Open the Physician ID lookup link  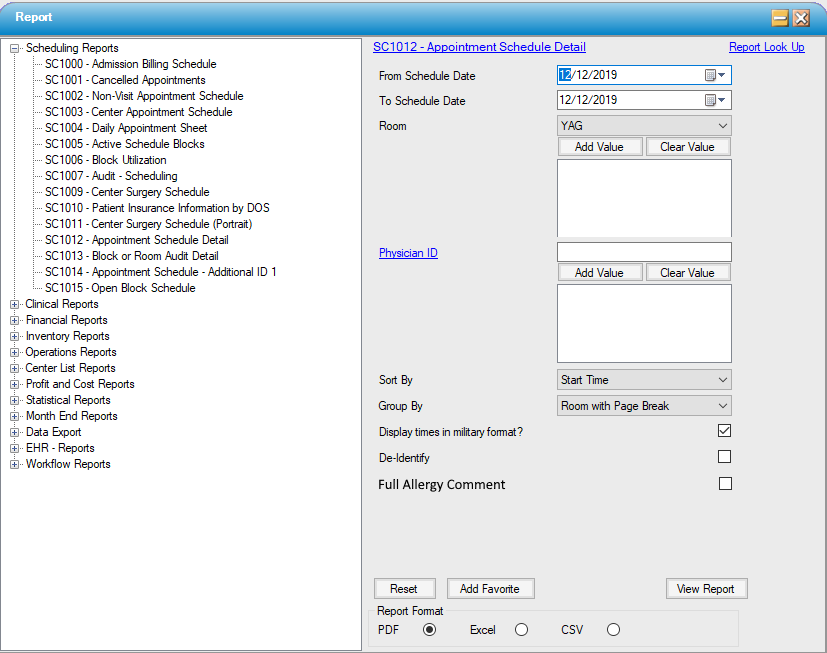408,252
